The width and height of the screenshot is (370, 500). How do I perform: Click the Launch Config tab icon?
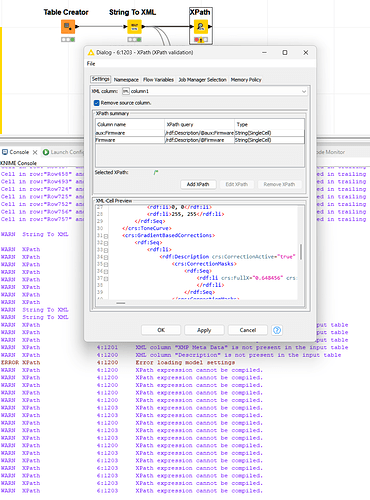(46, 152)
